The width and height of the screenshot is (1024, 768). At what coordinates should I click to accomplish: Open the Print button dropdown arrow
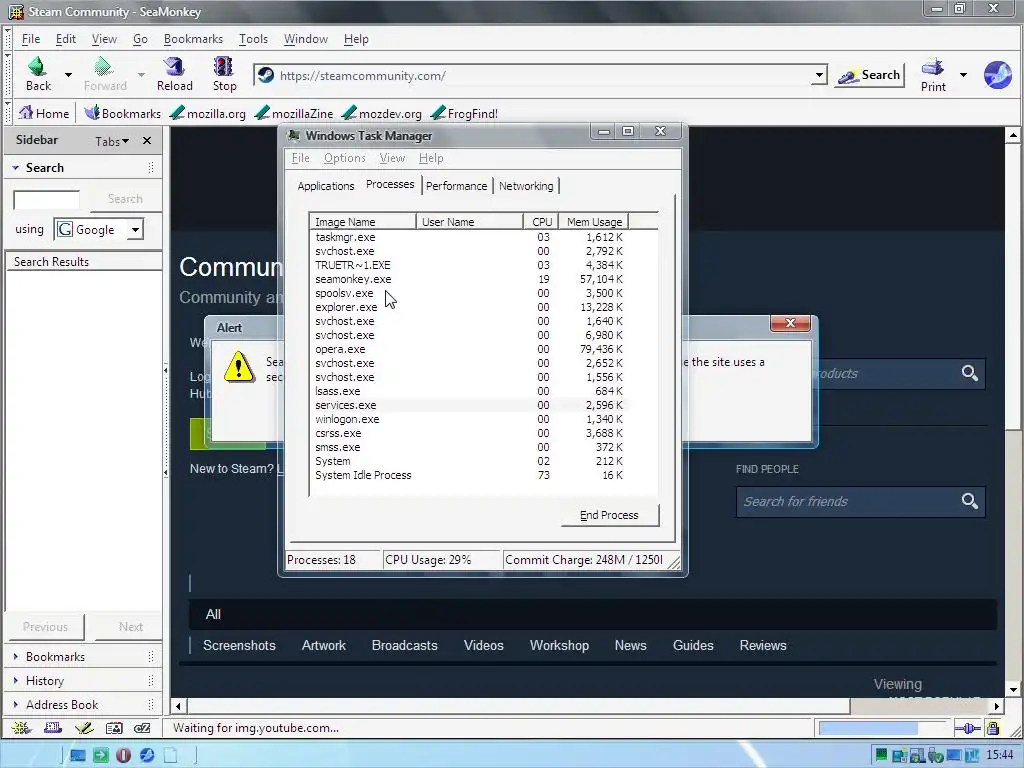point(963,74)
